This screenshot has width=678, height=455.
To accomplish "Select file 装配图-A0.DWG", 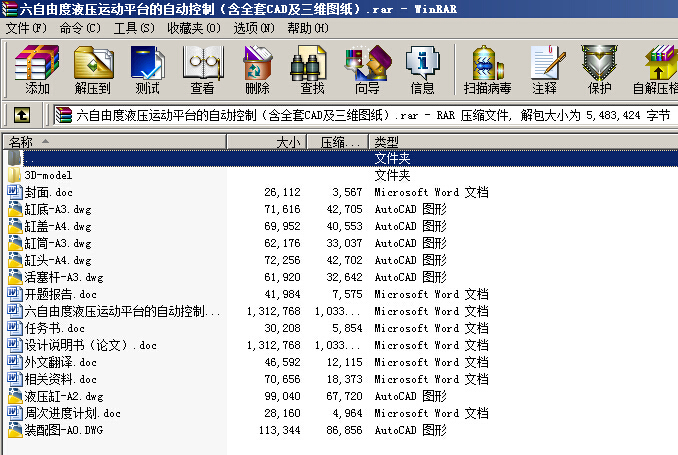I will (64, 430).
